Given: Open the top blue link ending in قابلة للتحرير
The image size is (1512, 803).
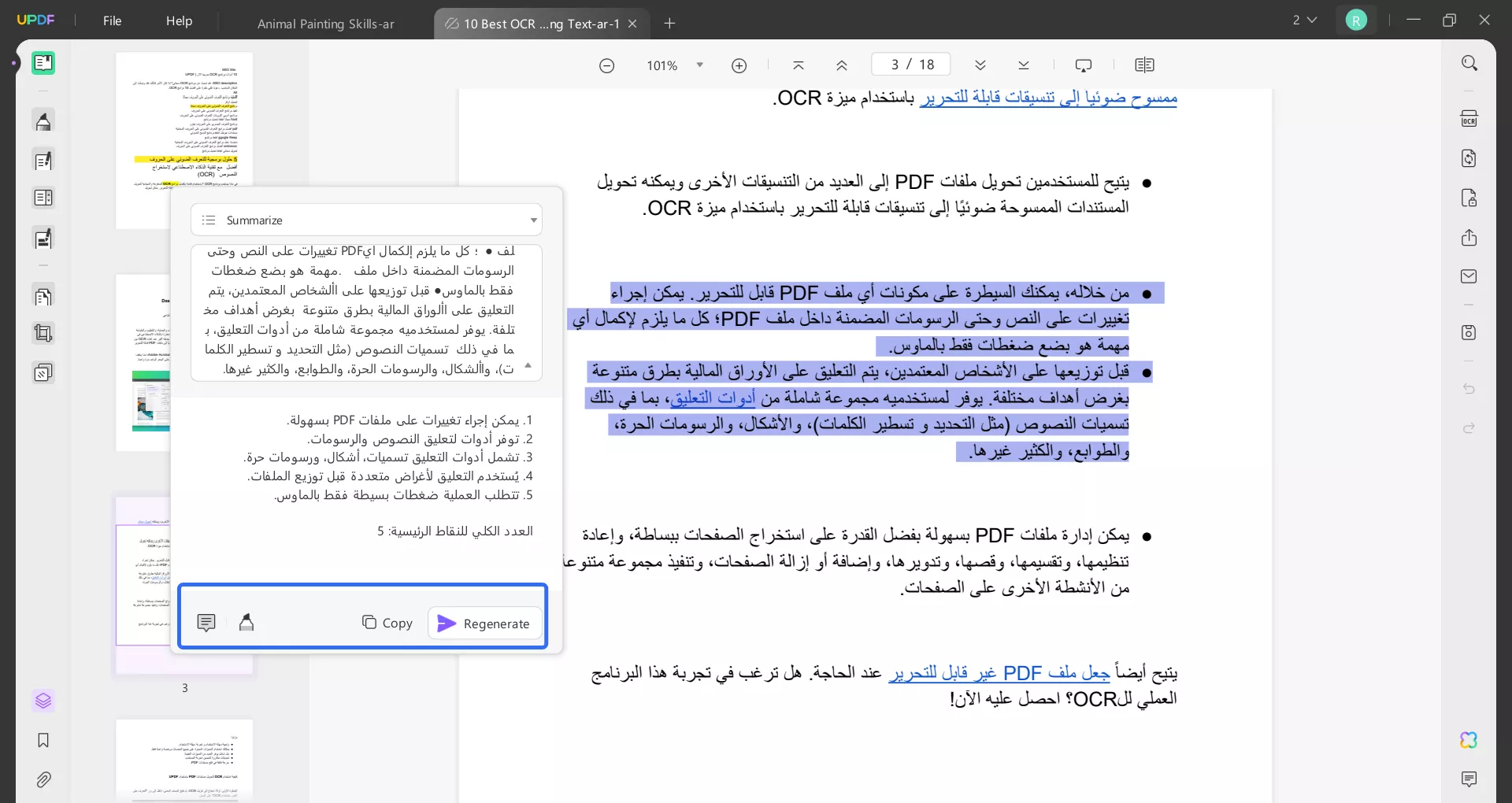Looking at the screenshot, I should point(1048,98).
